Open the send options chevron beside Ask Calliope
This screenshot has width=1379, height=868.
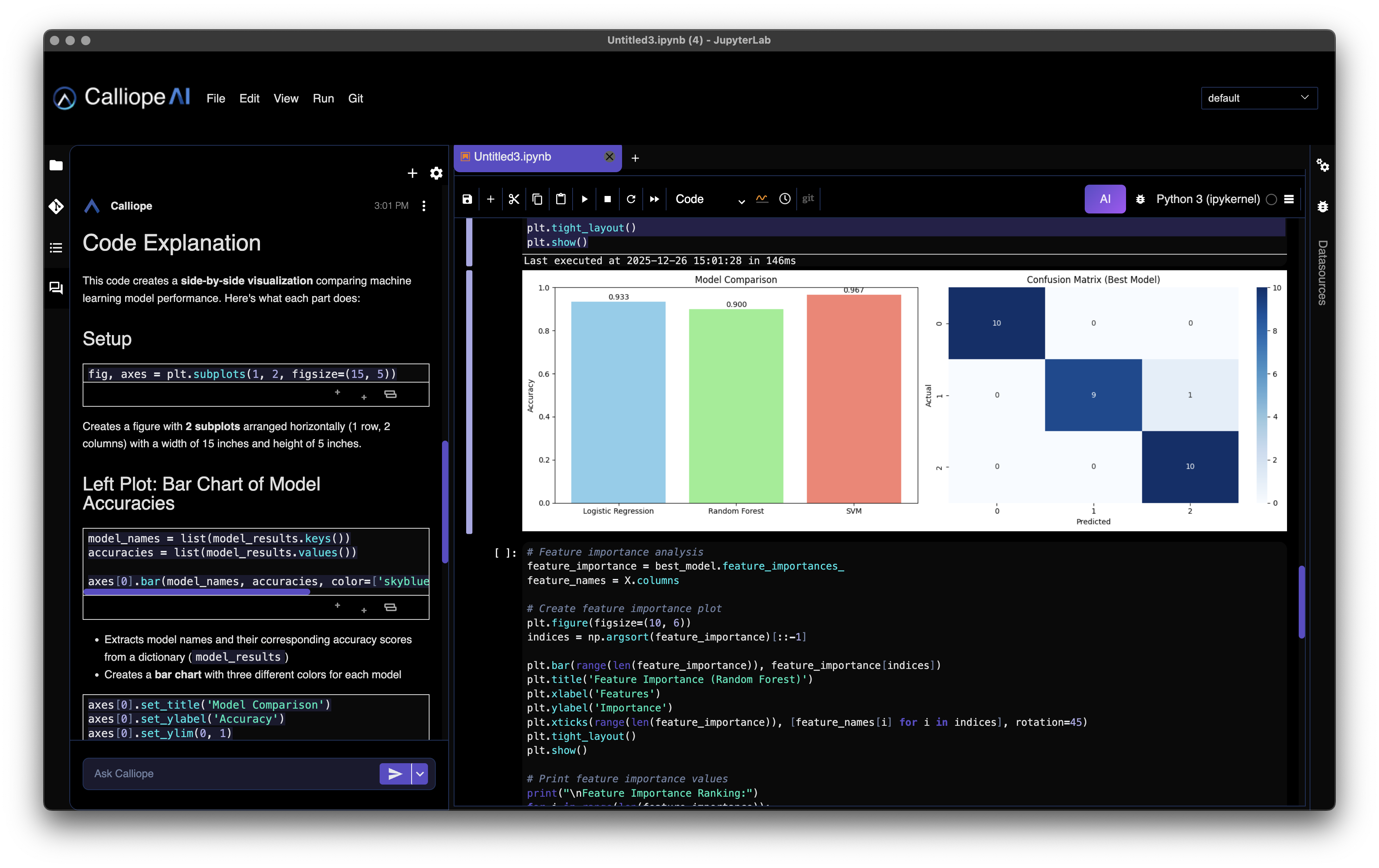(419, 774)
